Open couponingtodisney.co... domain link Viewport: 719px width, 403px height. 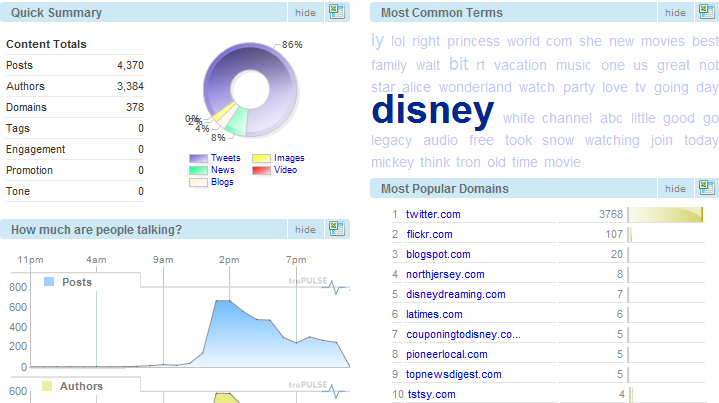click(x=464, y=335)
